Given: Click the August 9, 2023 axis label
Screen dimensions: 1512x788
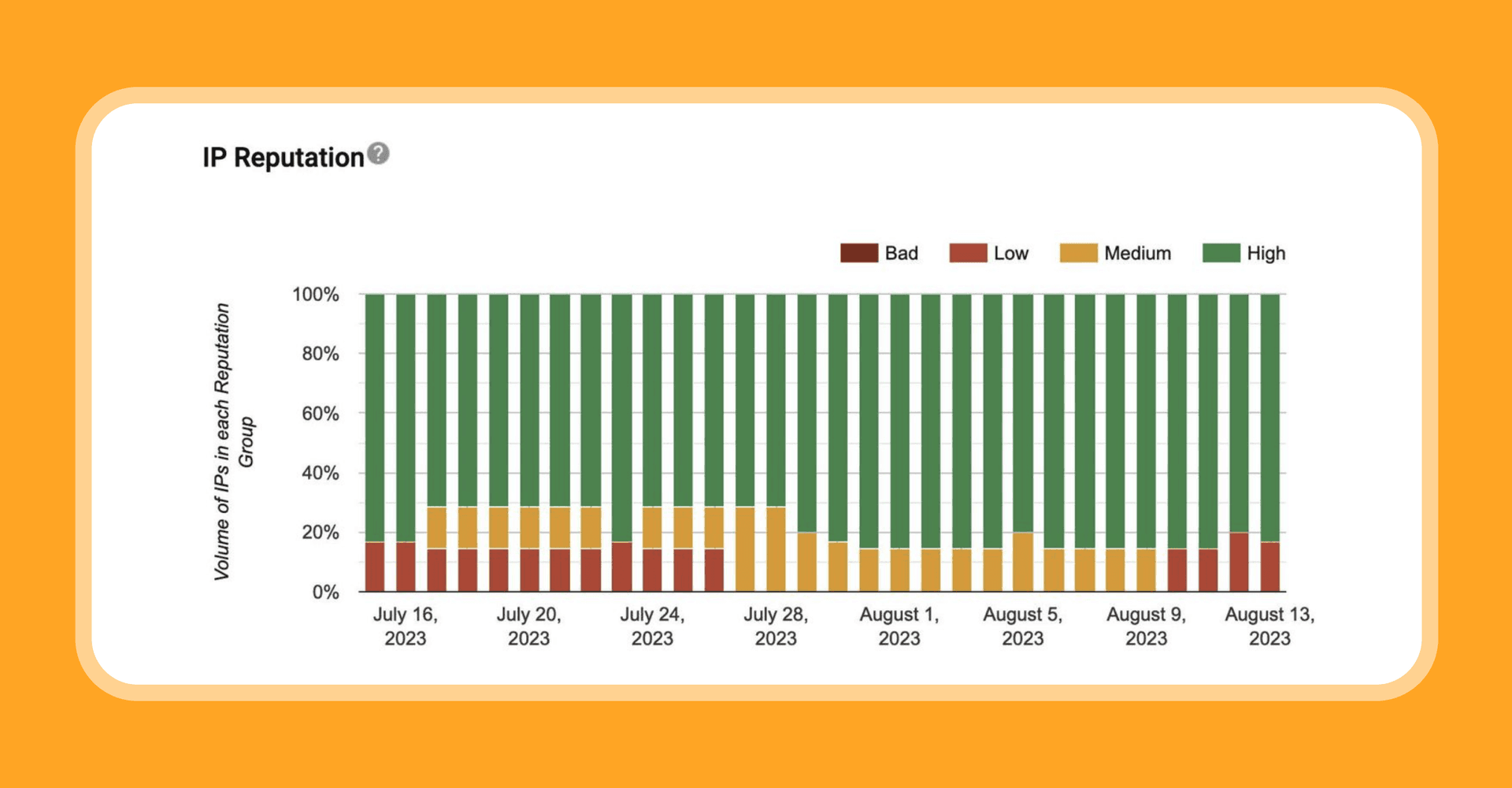Looking at the screenshot, I should 1146,626.
